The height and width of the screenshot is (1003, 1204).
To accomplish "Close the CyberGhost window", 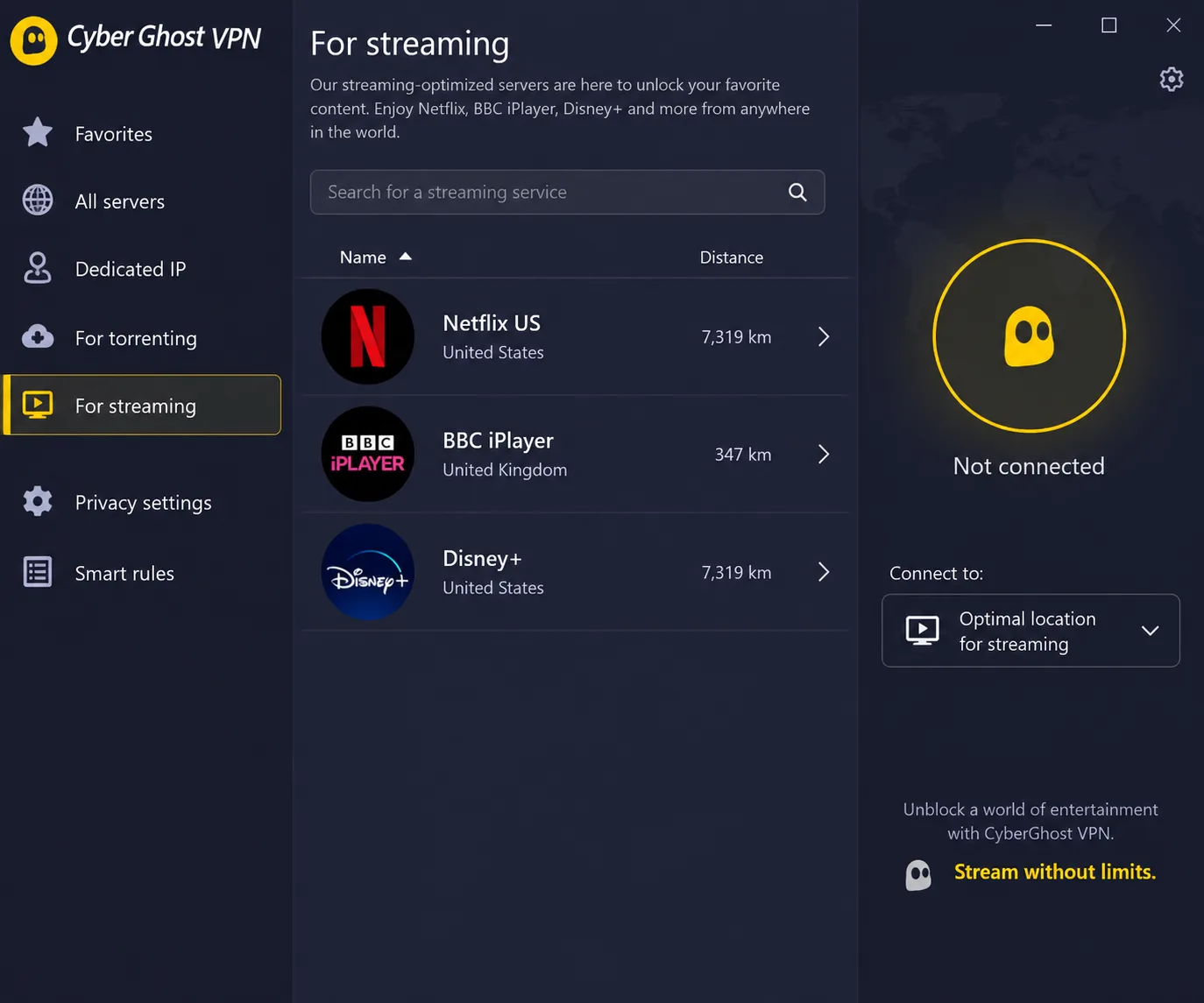I will coord(1173,25).
